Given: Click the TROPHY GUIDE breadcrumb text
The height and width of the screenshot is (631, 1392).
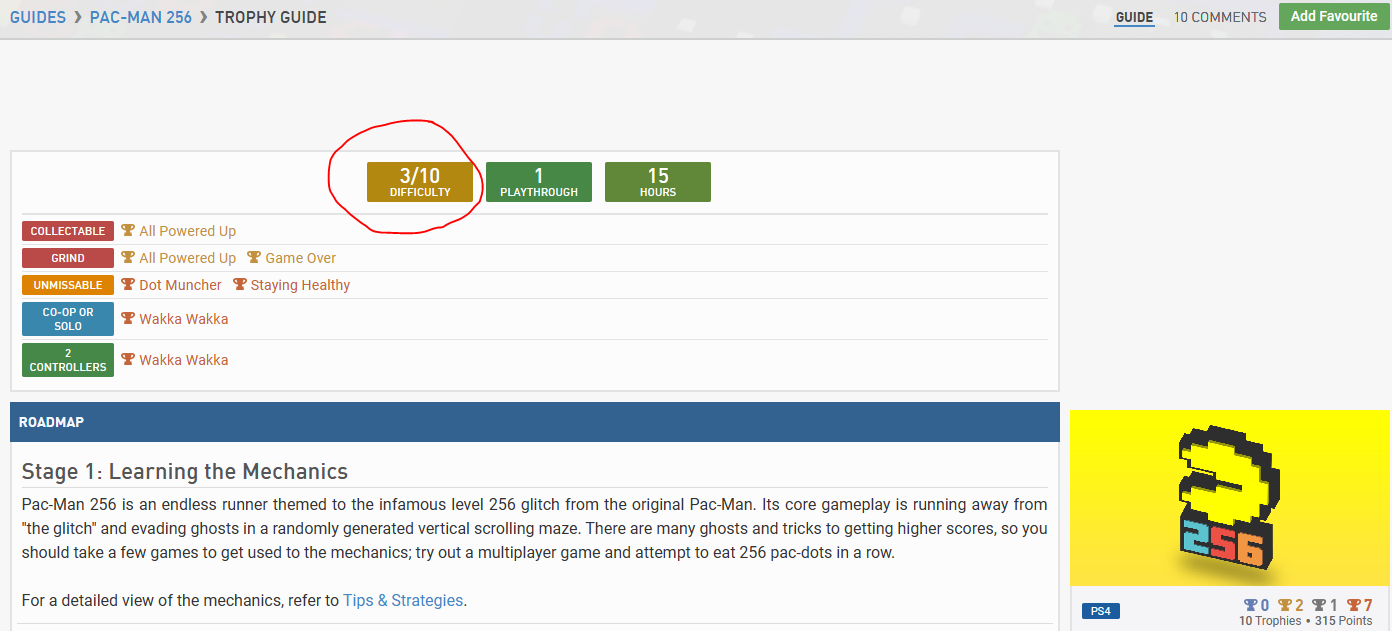Looking at the screenshot, I should click(x=271, y=17).
